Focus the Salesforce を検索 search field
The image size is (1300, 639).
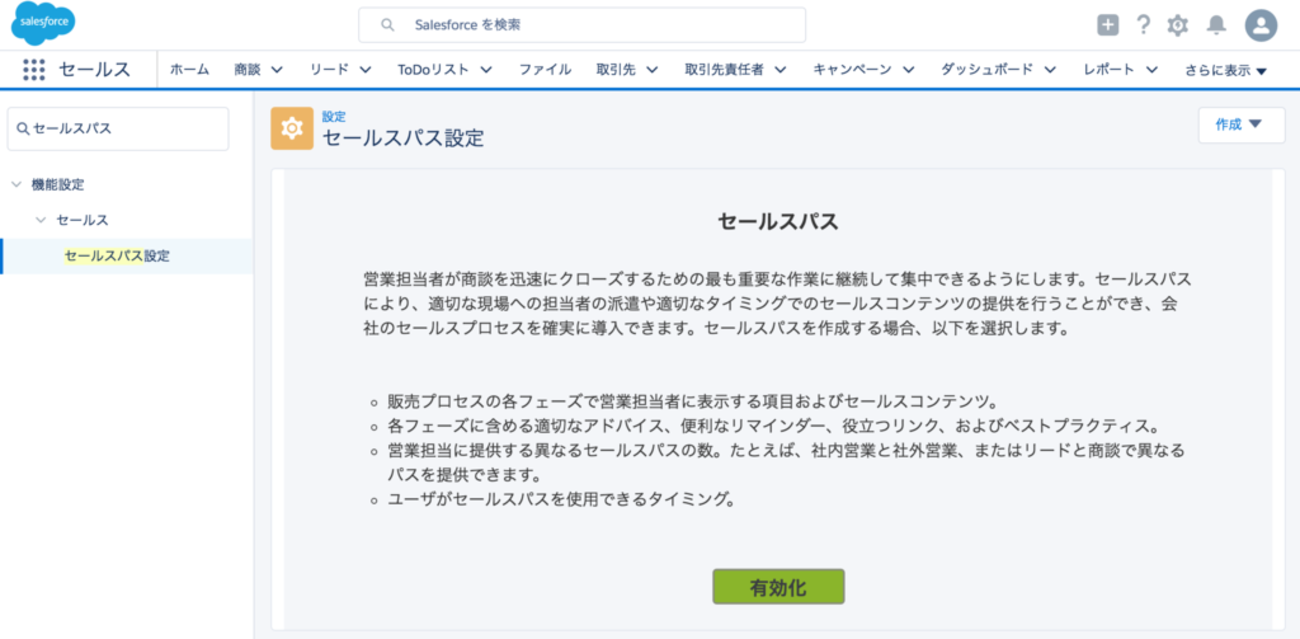click(x=582, y=25)
